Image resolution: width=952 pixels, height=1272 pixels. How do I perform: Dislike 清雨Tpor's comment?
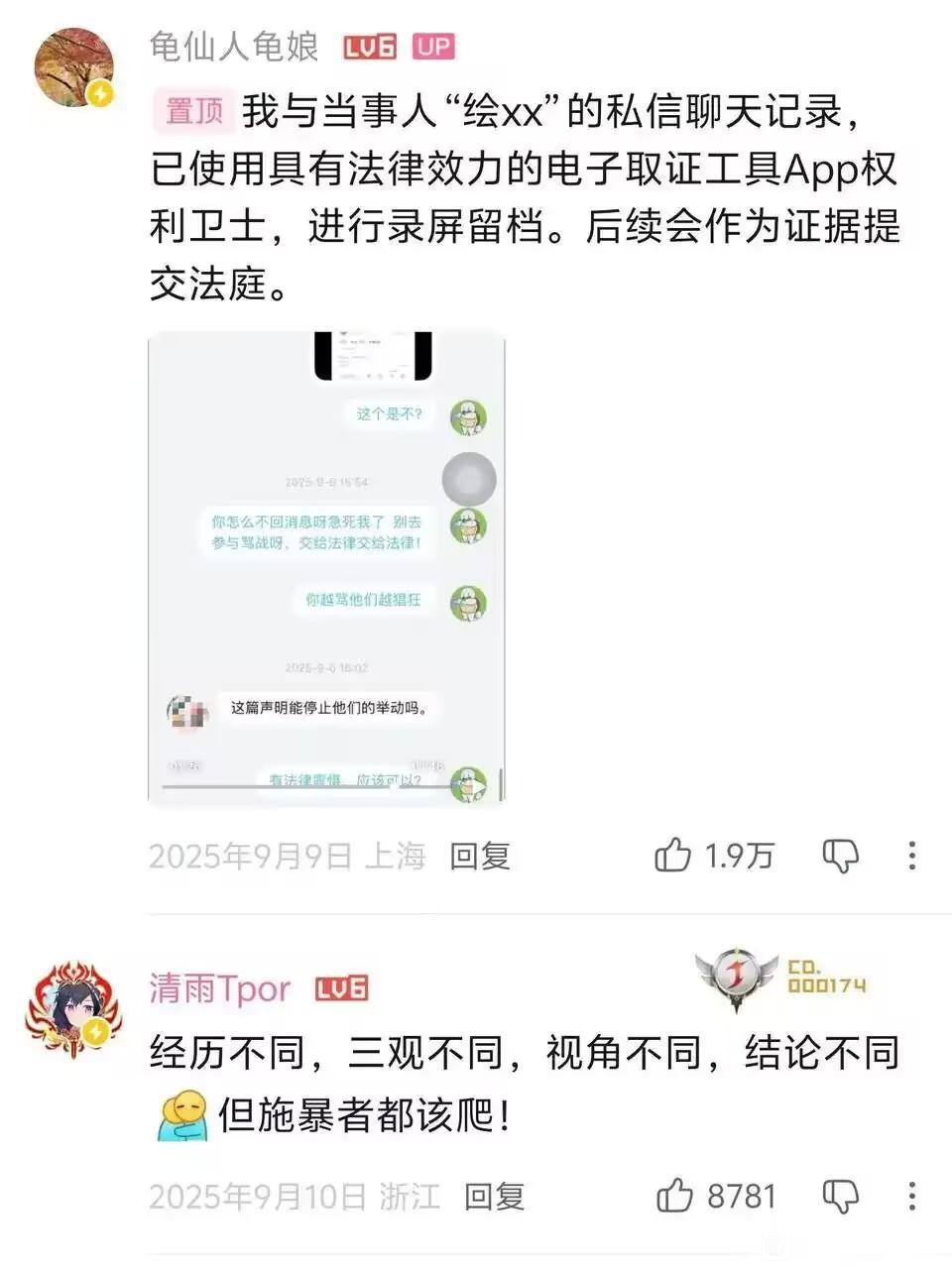point(841,1197)
